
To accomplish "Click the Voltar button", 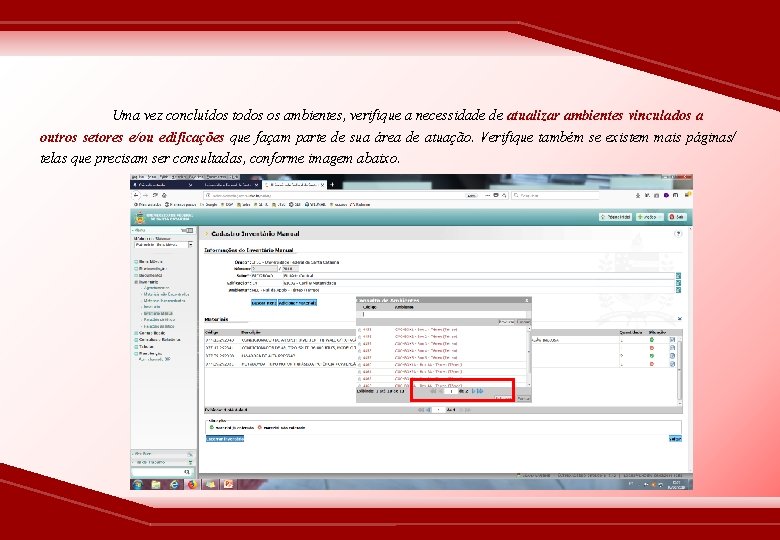I will 675,439.
